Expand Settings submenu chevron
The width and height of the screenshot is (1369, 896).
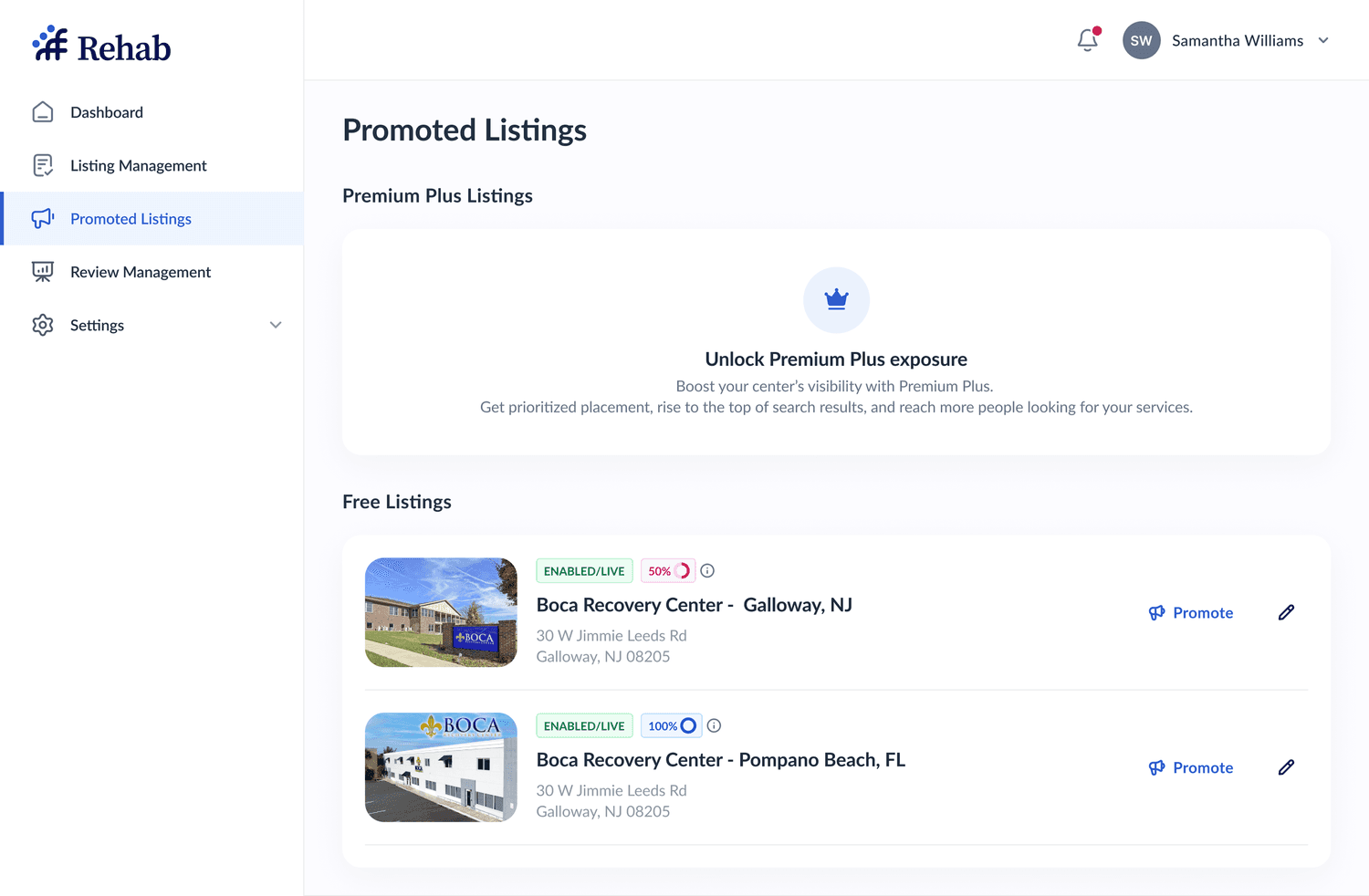276,325
